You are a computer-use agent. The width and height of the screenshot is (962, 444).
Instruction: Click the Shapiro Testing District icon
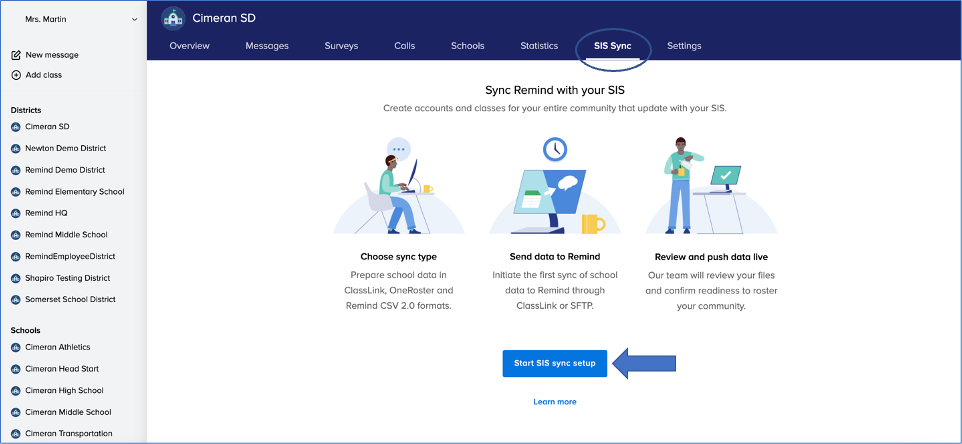16,278
